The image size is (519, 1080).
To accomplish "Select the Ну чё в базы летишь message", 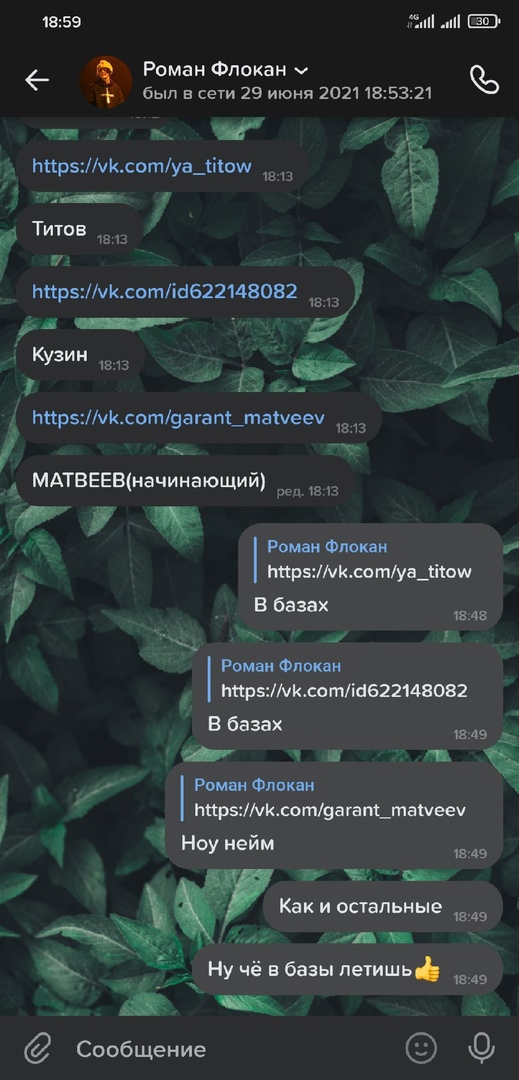I will pyautogui.click(x=348, y=970).
